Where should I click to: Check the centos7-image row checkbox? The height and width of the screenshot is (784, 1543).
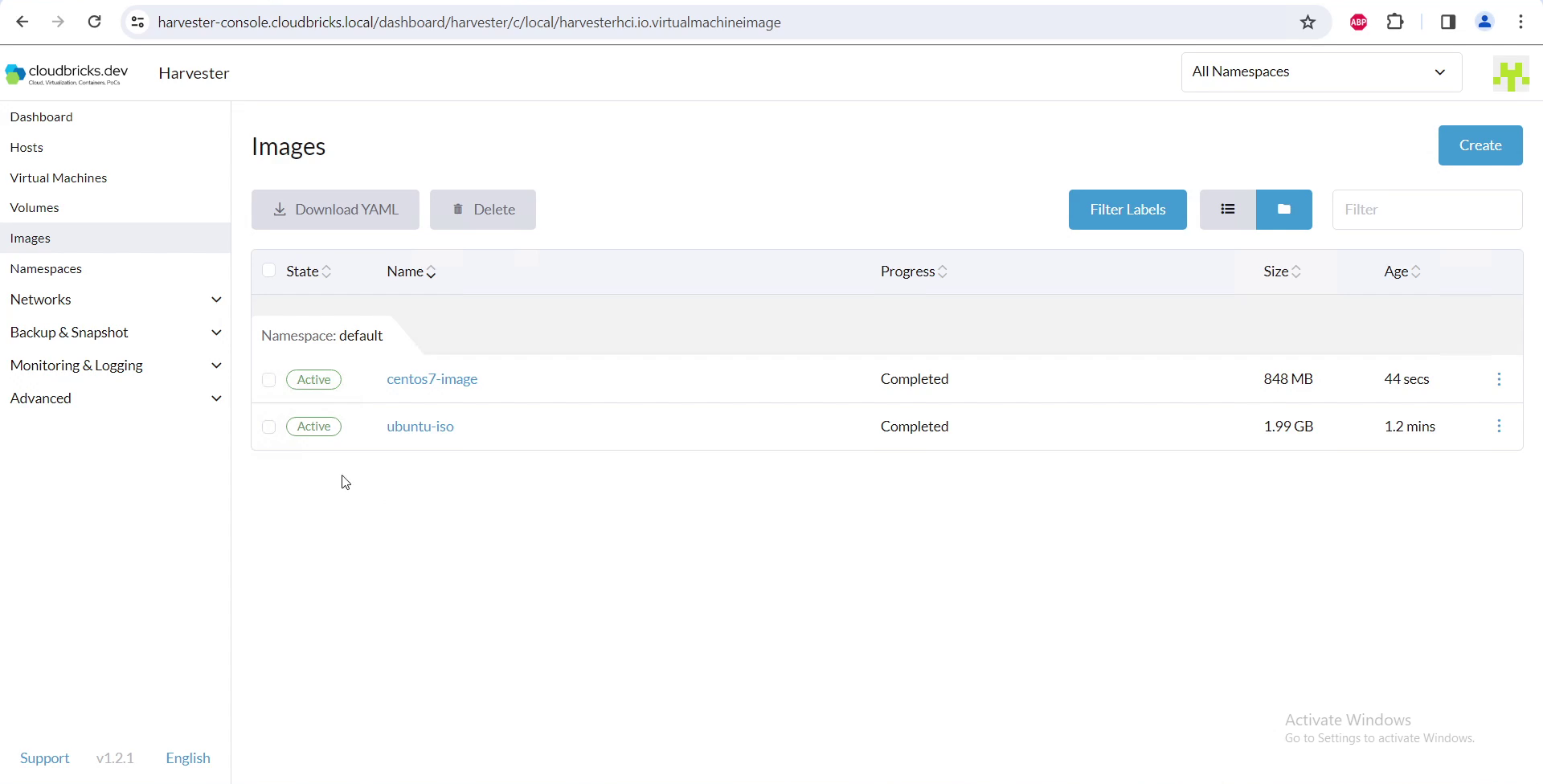(269, 380)
